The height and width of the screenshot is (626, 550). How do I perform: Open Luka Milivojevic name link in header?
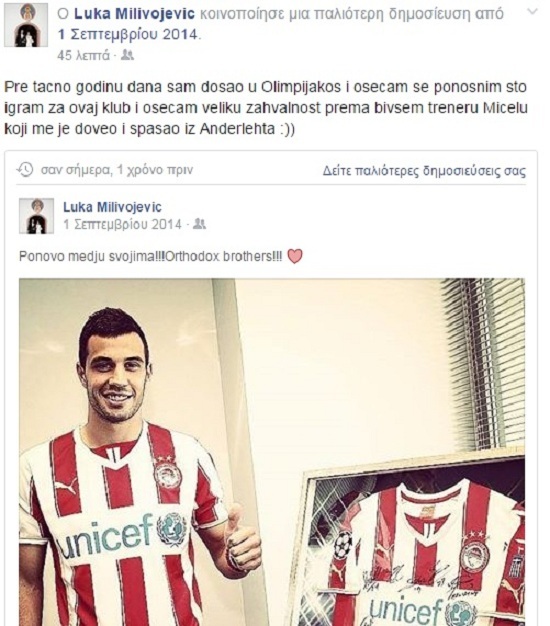pos(135,14)
